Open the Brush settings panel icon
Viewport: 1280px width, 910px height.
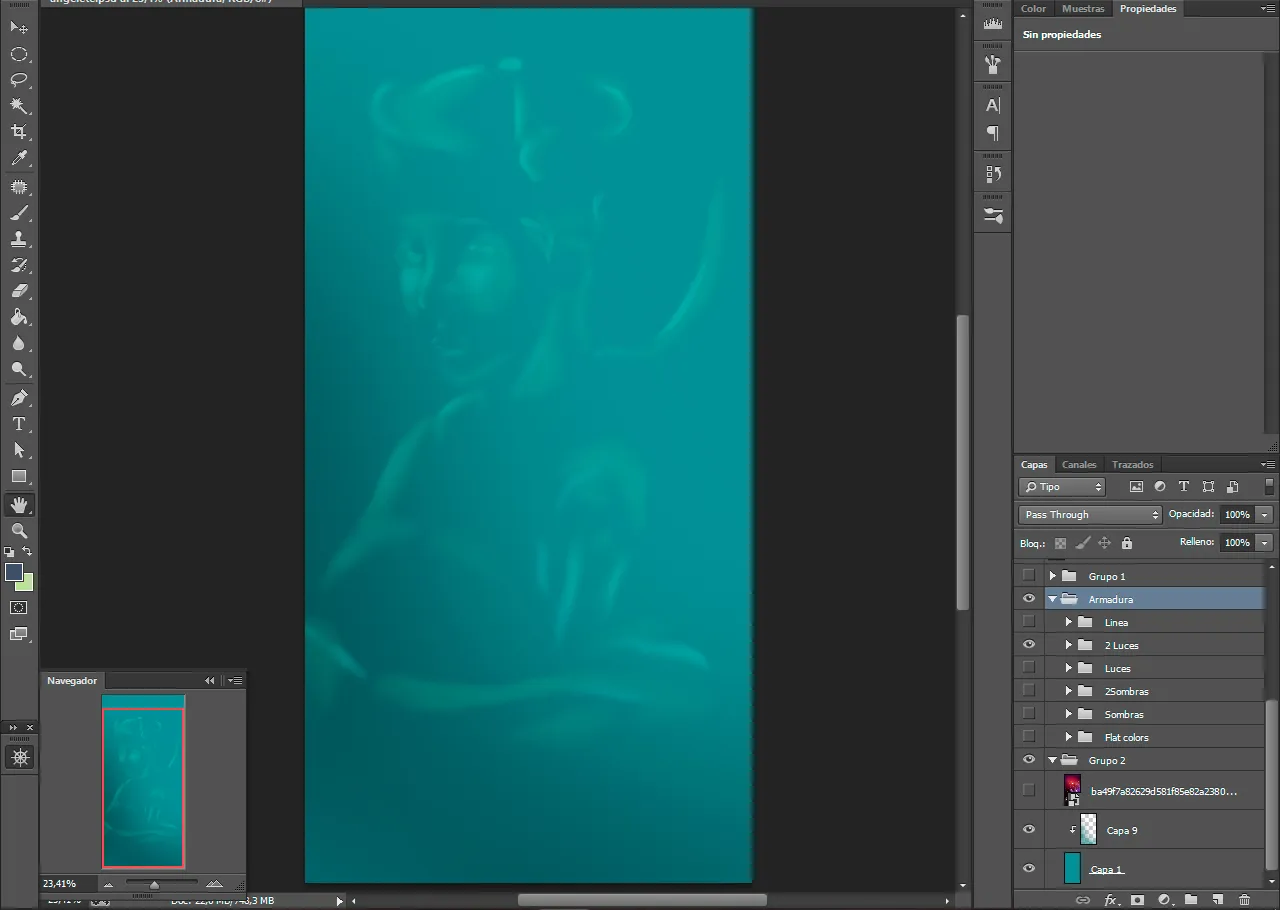coord(993,214)
